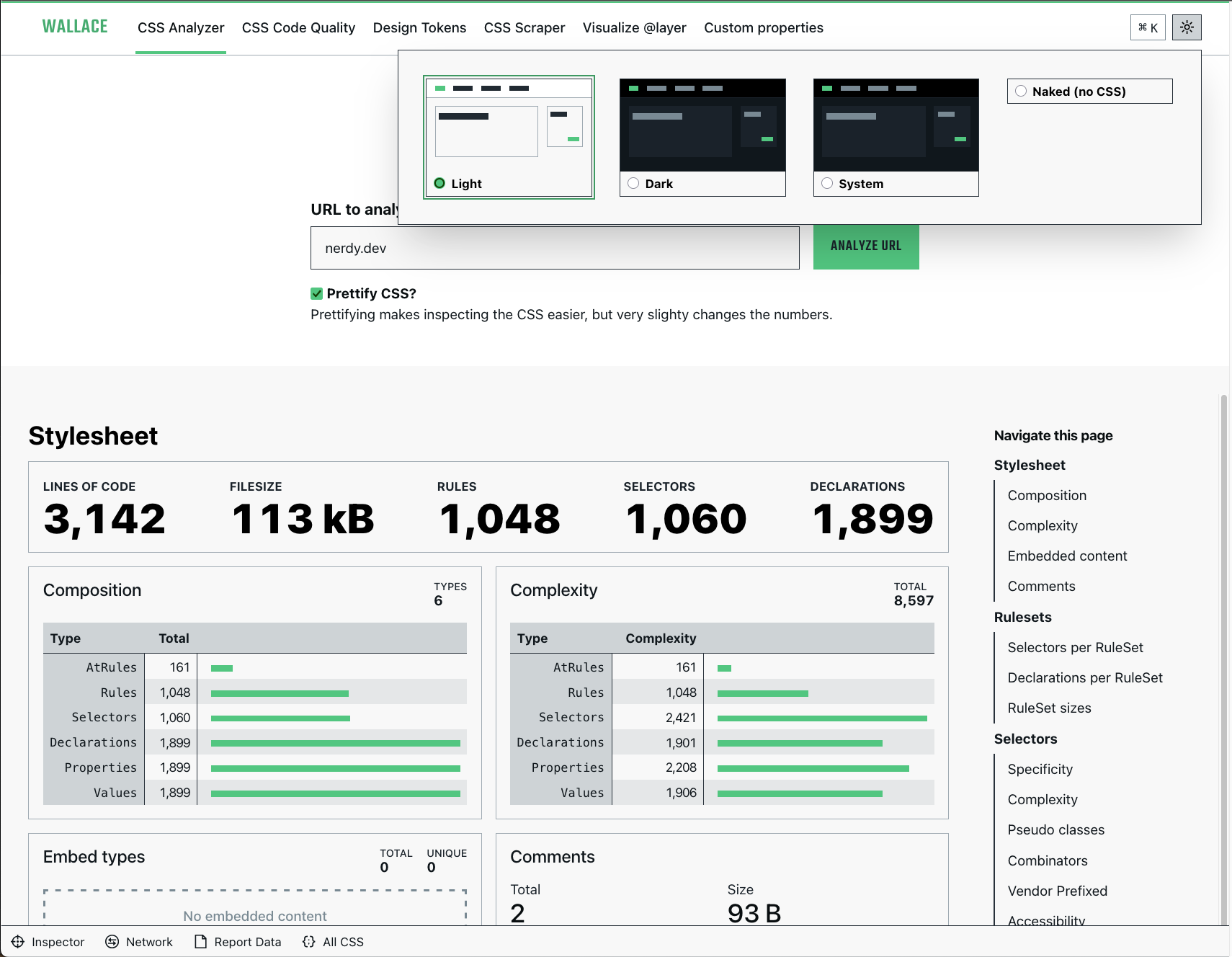Image resolution: width=1232 pixels, height=957 pixels.
Task: Select the Dark theme preview thumbnail
Action: pos(702,125)
